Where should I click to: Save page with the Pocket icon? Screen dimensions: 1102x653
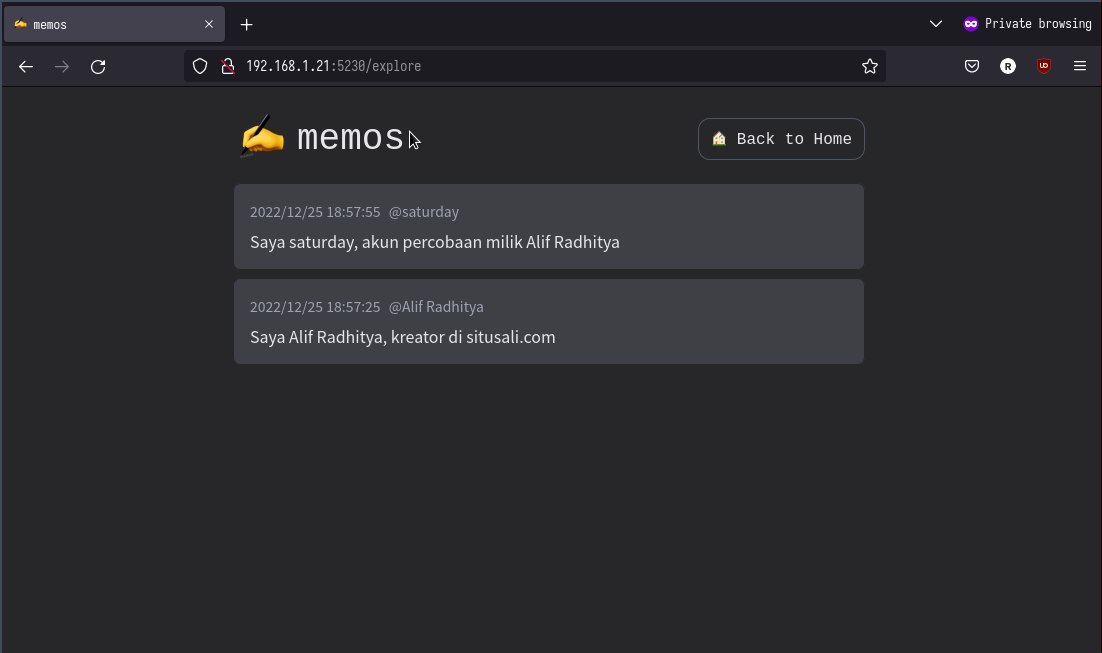click(972, 66)
